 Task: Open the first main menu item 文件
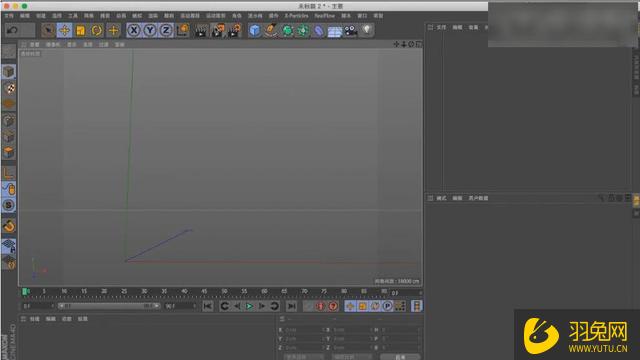pyautogui.click(x=9, y=16)
